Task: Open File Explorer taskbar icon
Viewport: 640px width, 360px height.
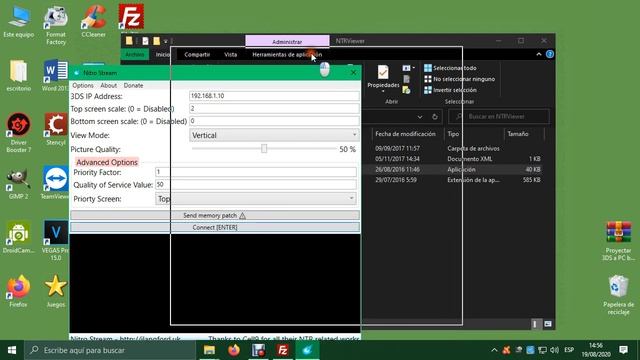Action: click(x=209, y=350)
